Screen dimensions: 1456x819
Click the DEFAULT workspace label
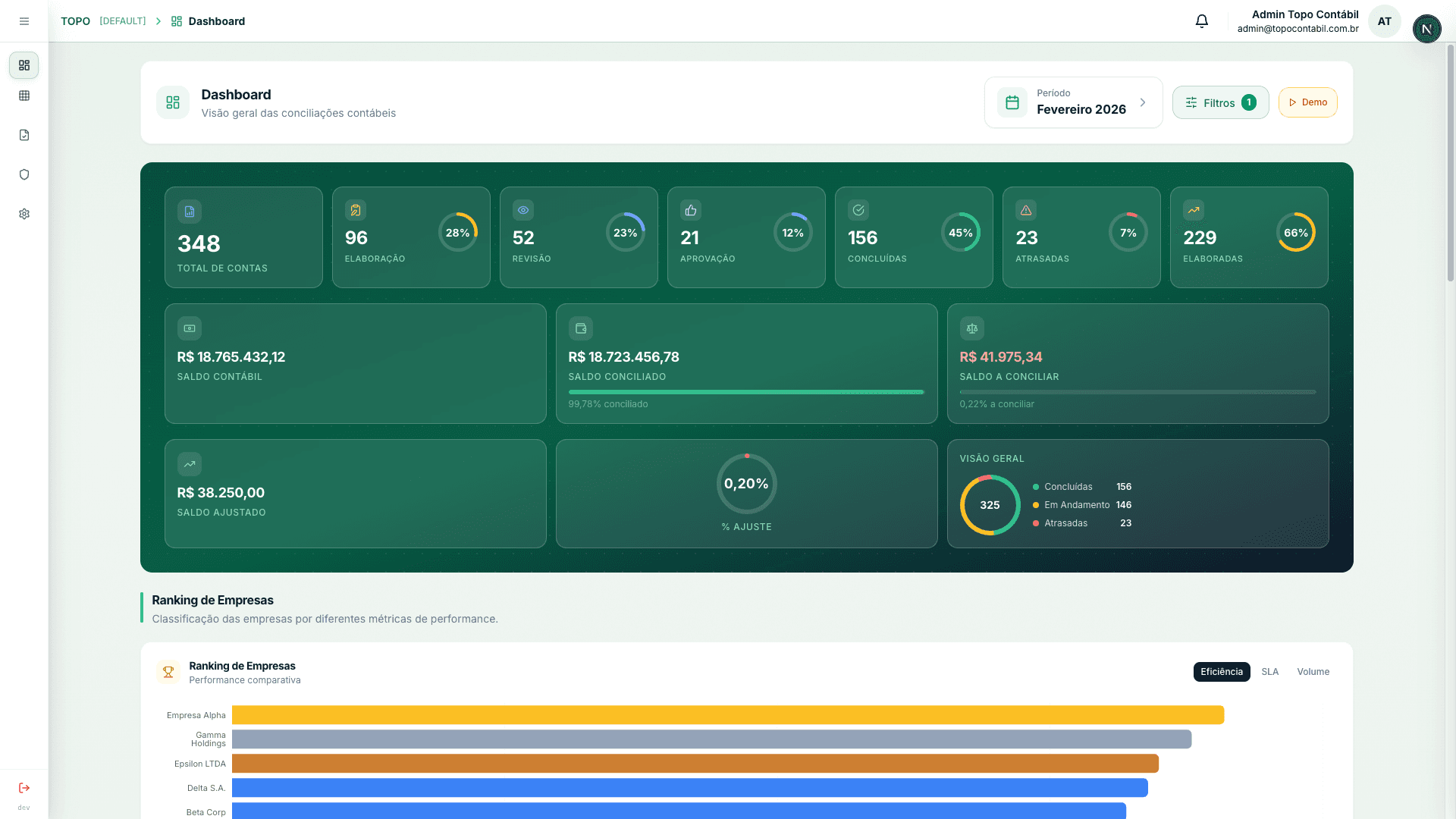pyautogui.click(x=122, y=21)
